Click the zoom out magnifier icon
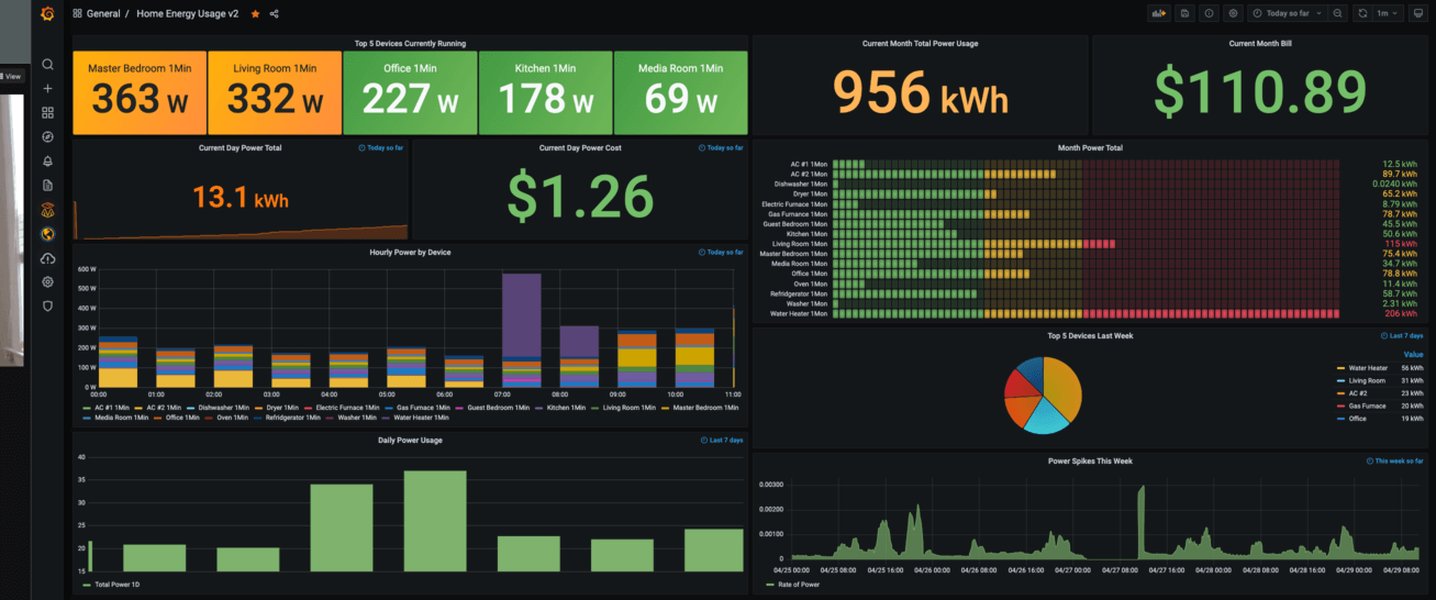The width and height of the screenshot is (1436, 600). tap(1338, 12)
